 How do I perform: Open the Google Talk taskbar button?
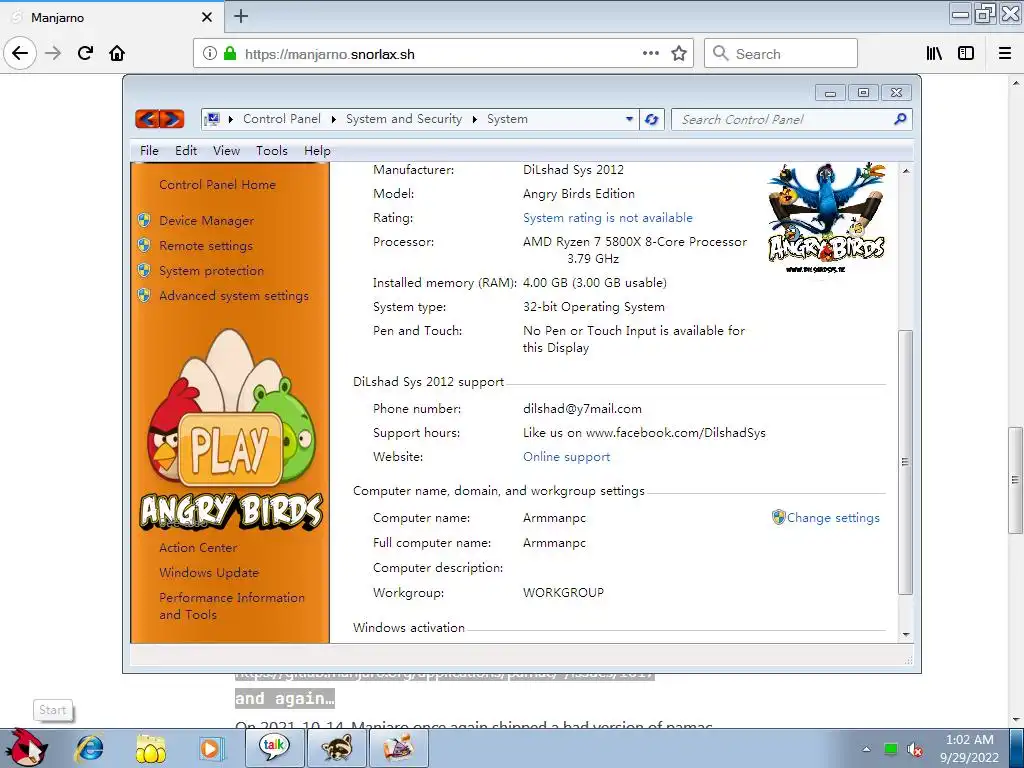(274, 748)
